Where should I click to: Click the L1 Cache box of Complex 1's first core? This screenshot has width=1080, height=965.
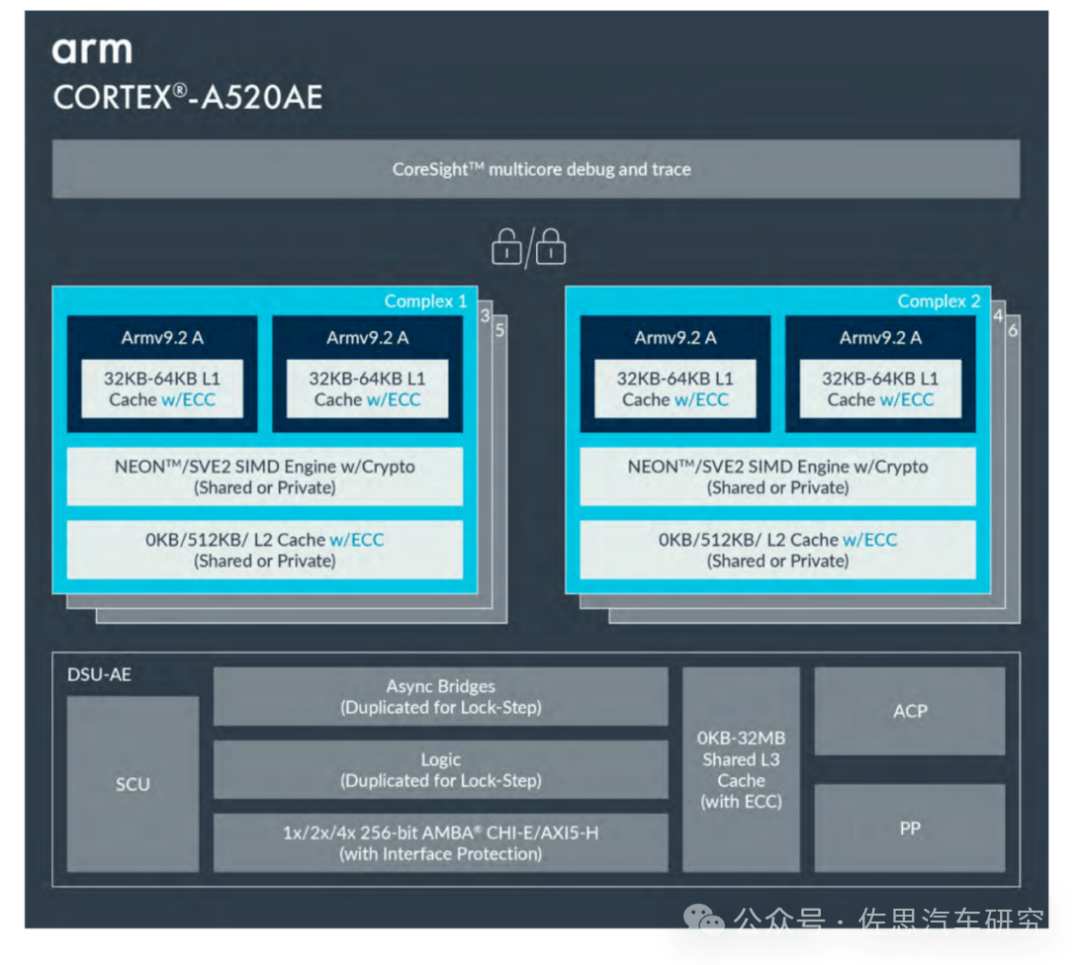(163, 388)
